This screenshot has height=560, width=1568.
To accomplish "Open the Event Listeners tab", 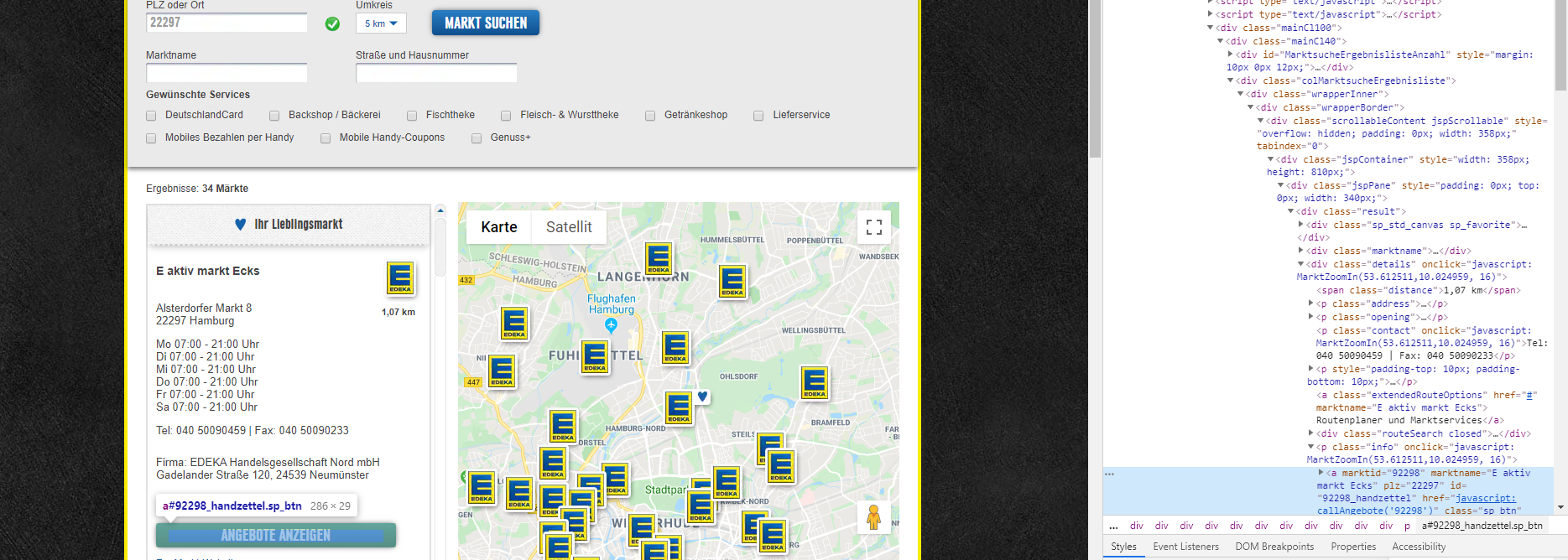I will coord(1185,547).
